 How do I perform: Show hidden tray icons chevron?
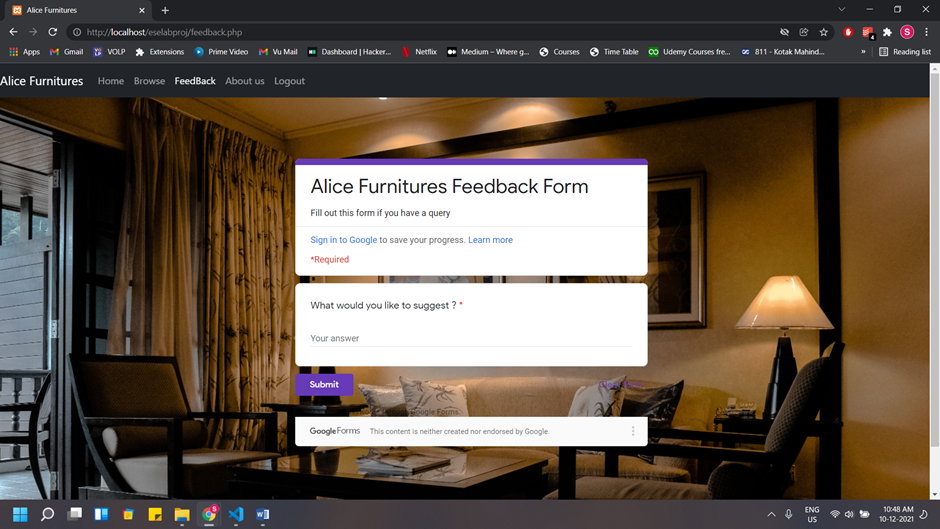pyautogui.click(x=772, y=515)
